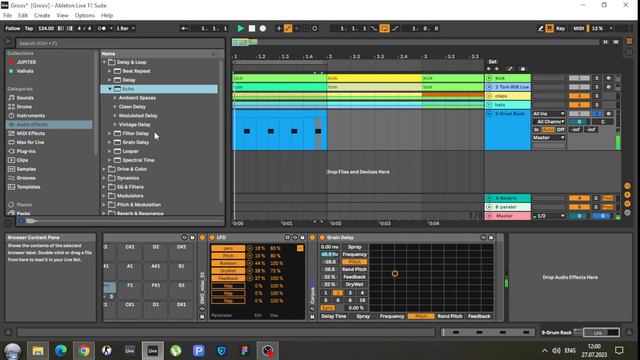Open the Drum Rack Master output dropdown
This screenshot has height=360, width=640.
point(549,138)
